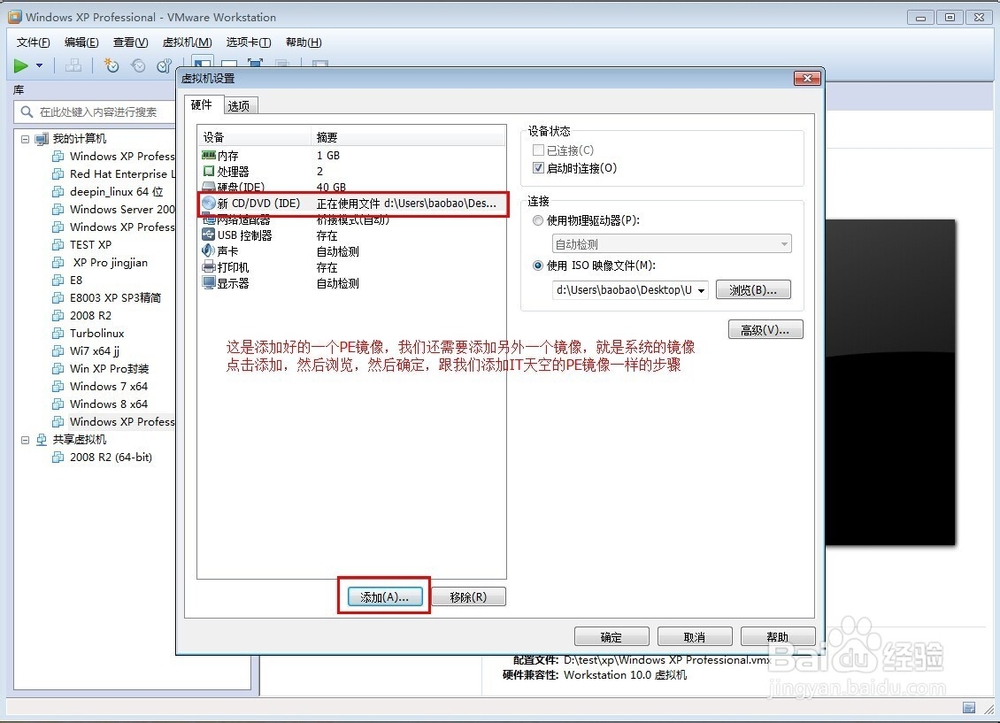Click the 添加(A)... button
Screen dimensions: 1000x723
point(385,597)
